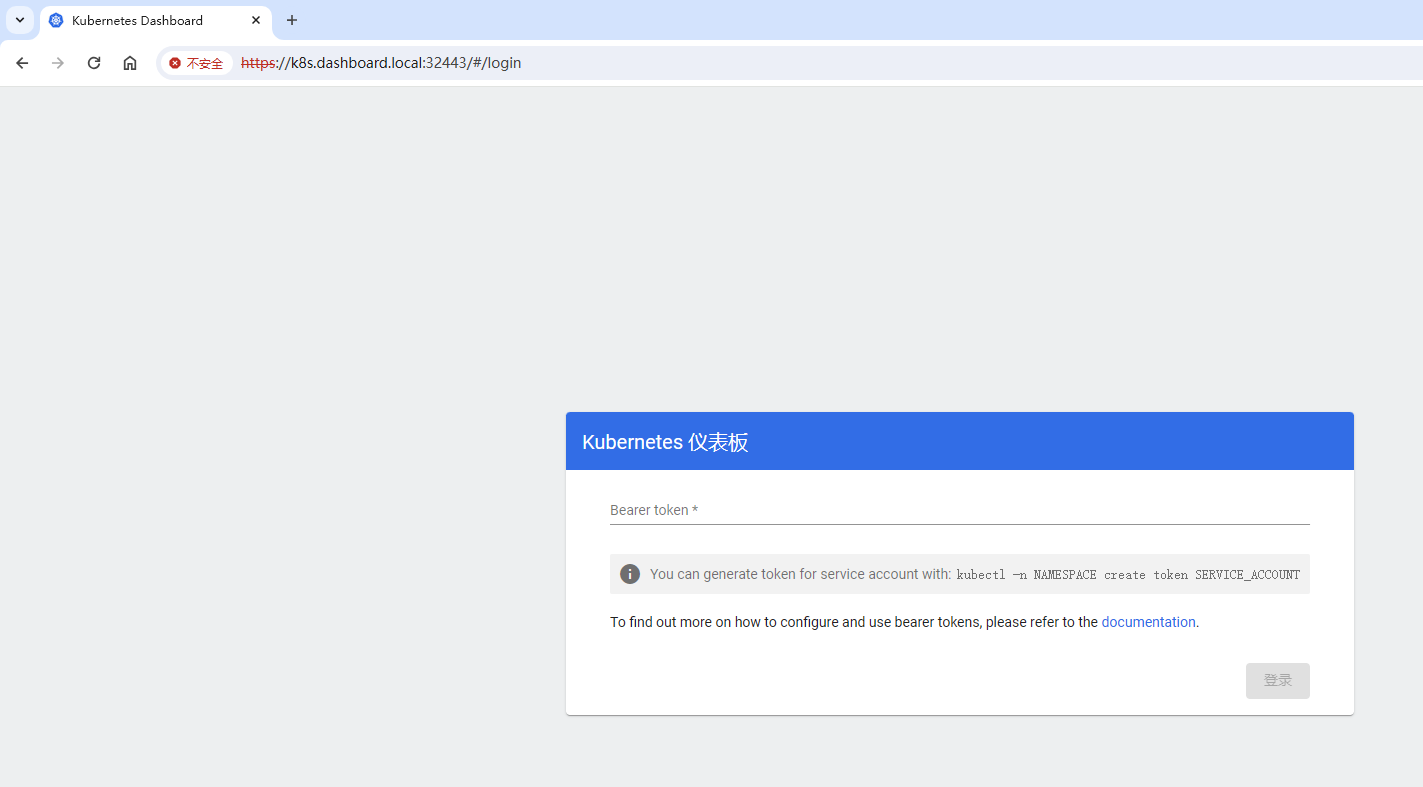Screen dimensions: 1423x787
Task: Click the info icon beside token hint
Action: tap(630, 574)
